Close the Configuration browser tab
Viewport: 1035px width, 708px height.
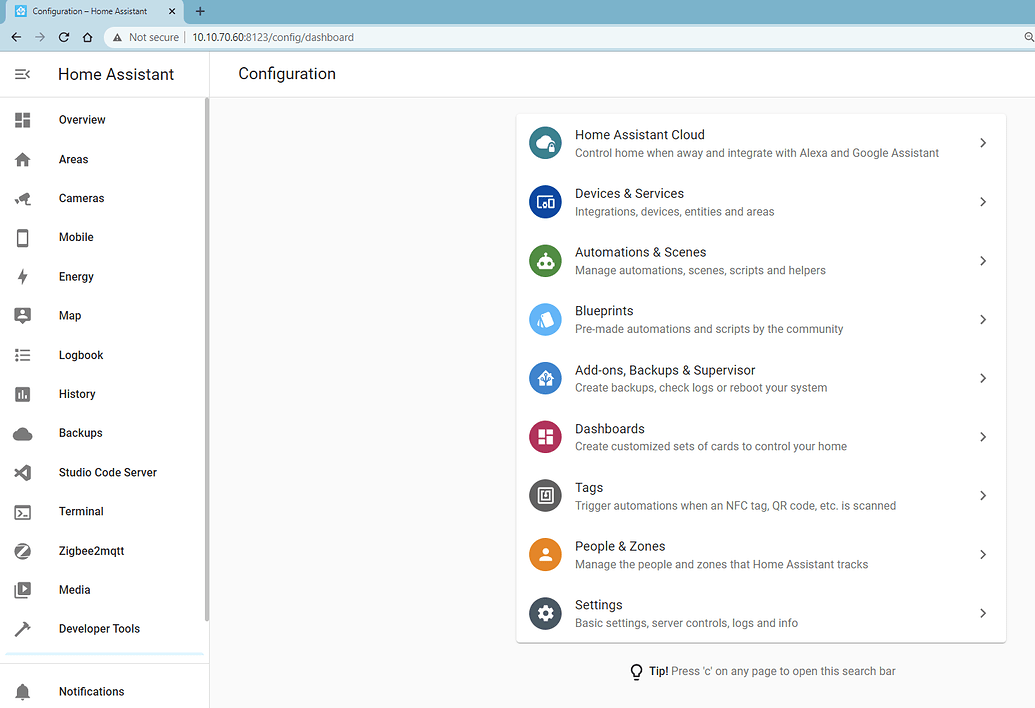click(172, 11)
